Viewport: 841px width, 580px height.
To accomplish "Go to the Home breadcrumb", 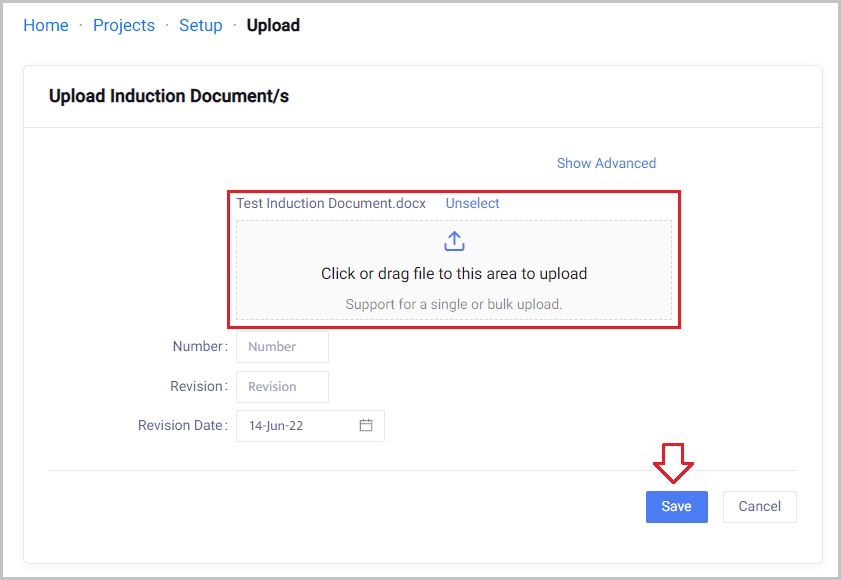I will [46, 25].
